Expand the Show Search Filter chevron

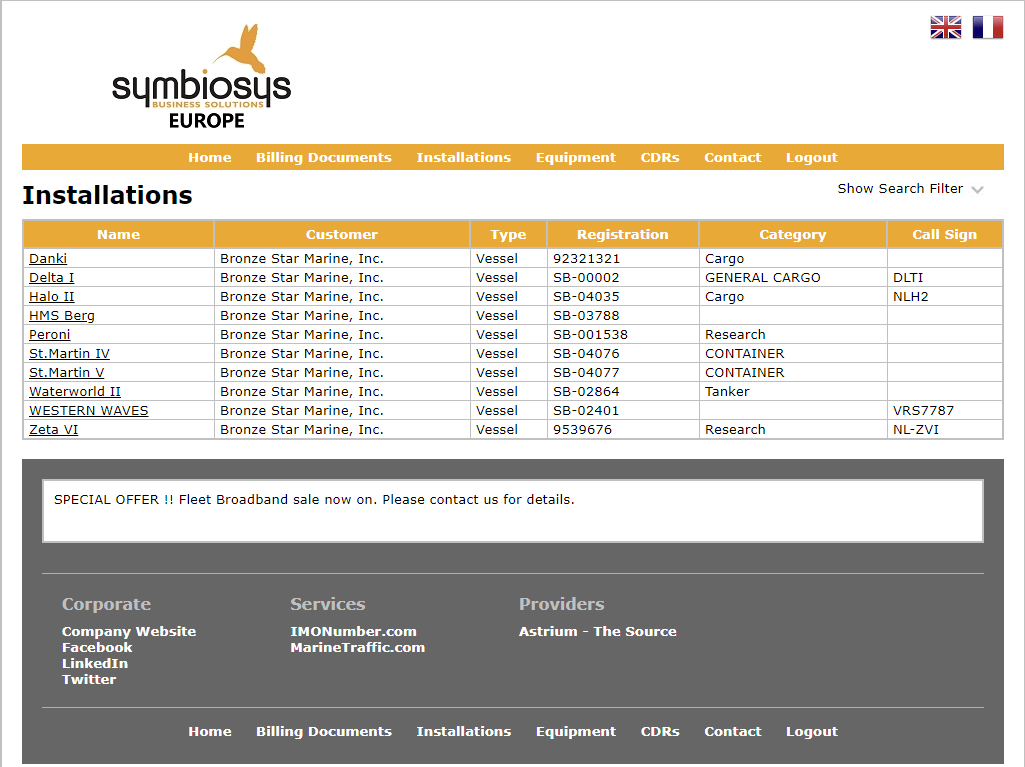[x=977, y=189]
